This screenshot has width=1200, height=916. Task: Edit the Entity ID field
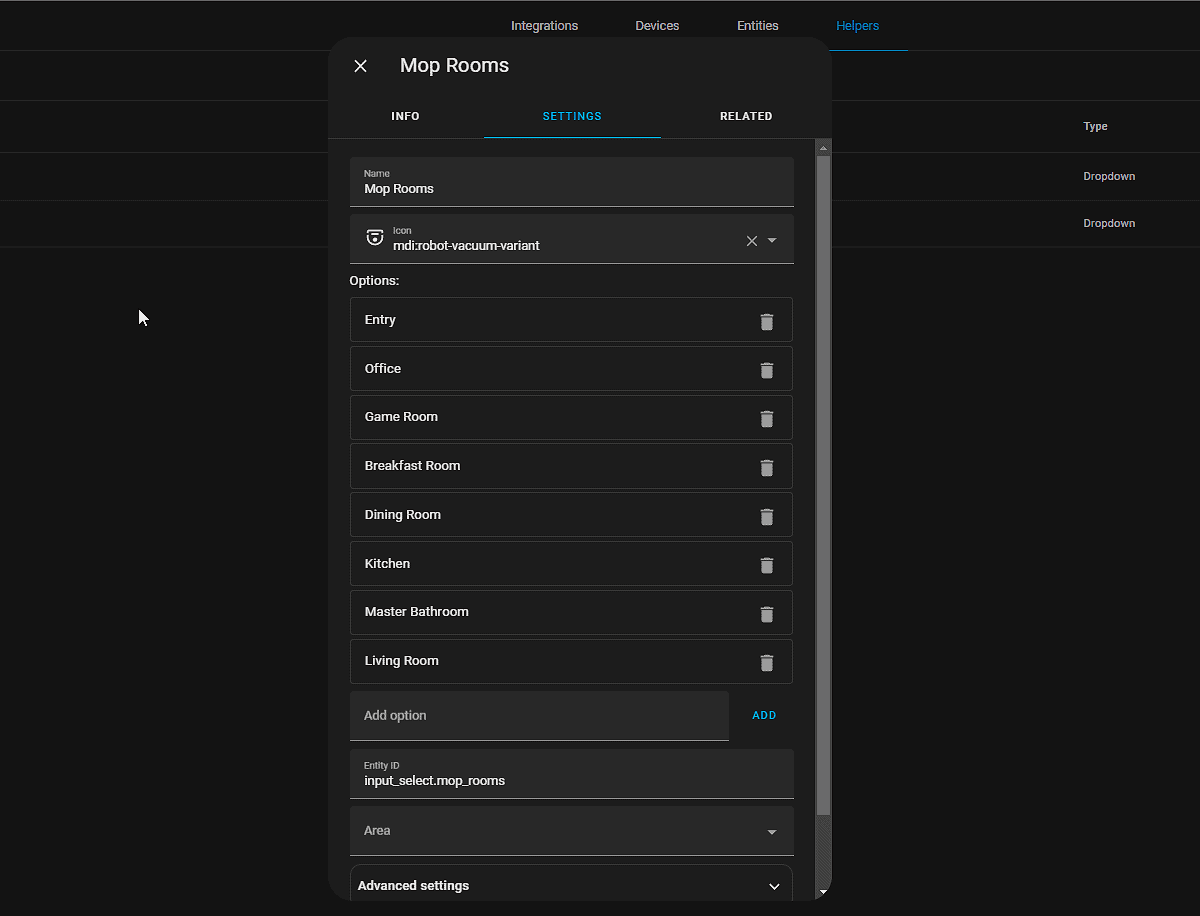(572, 774)
